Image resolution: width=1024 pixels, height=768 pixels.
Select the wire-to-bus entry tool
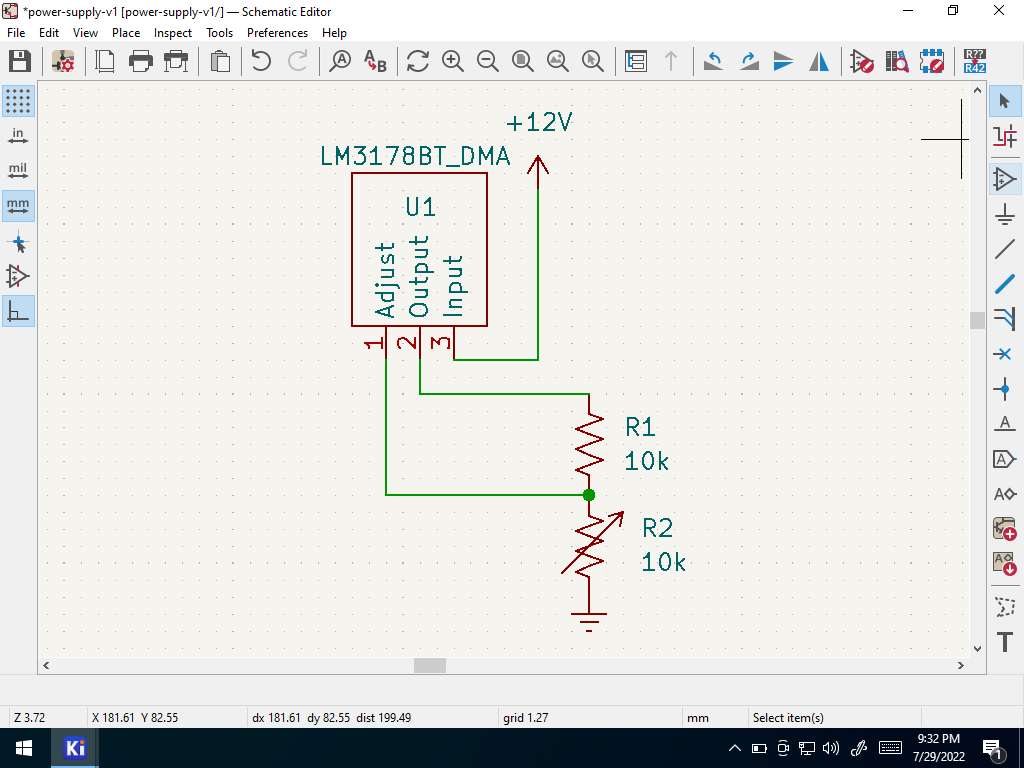coord(1005,319)
